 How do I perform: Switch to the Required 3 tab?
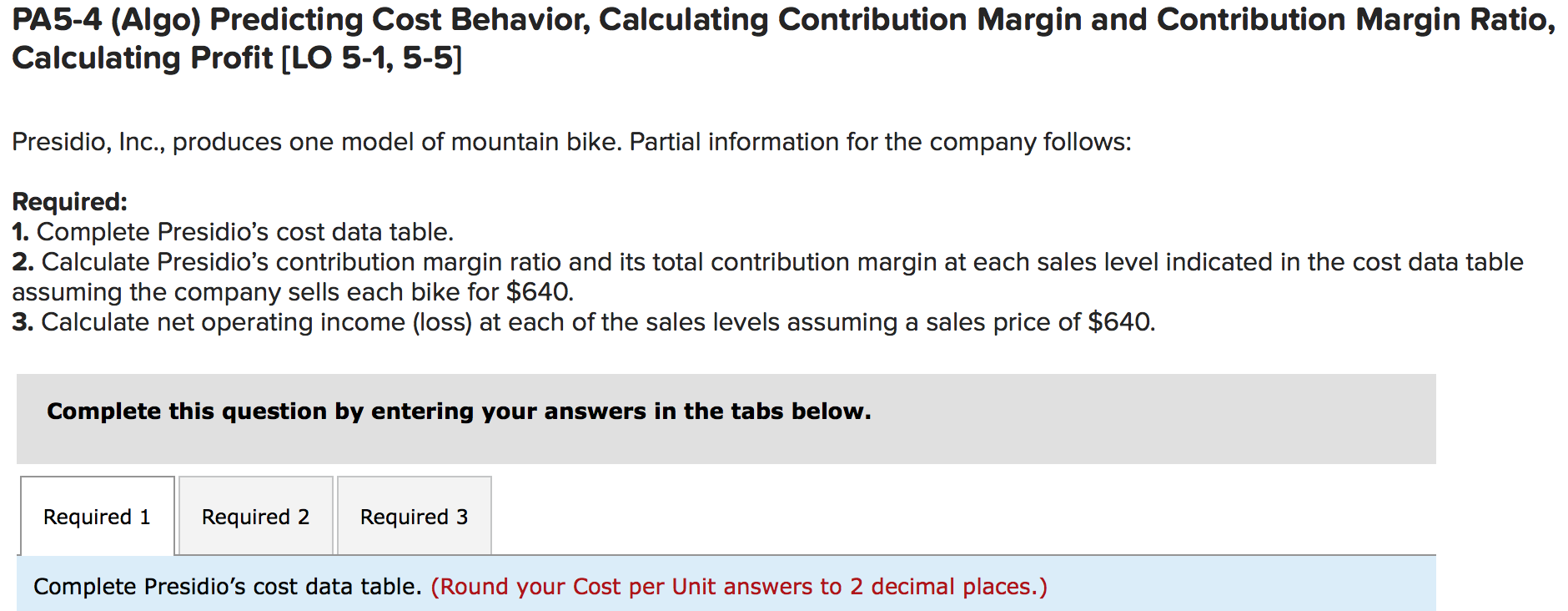coord(415,517)
